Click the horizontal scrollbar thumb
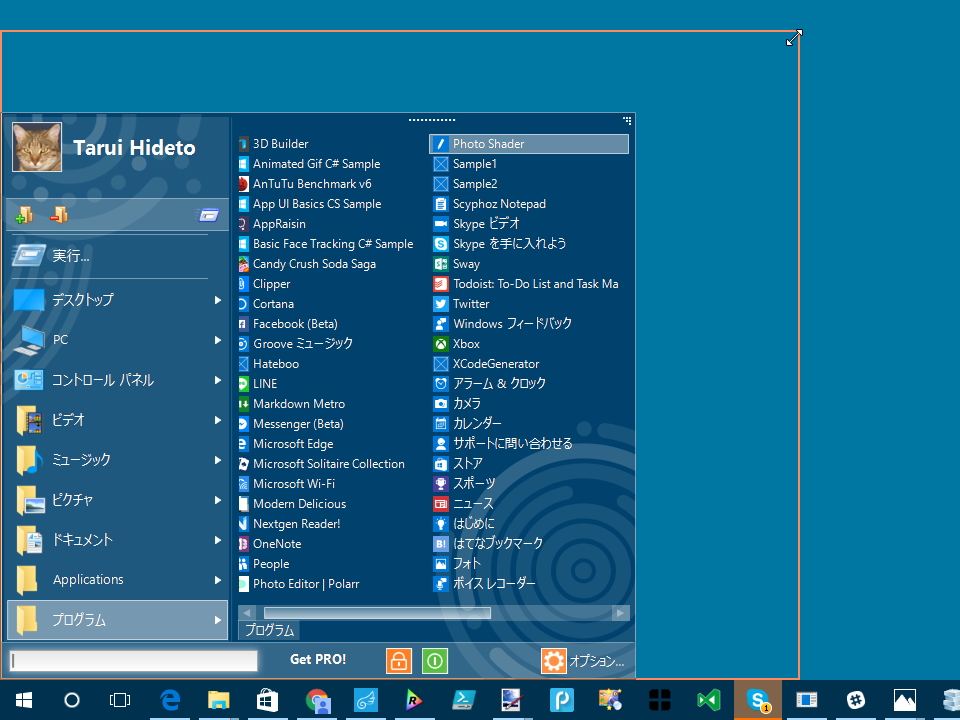Screen dimensions: 960x720 [x=377, y=613]
